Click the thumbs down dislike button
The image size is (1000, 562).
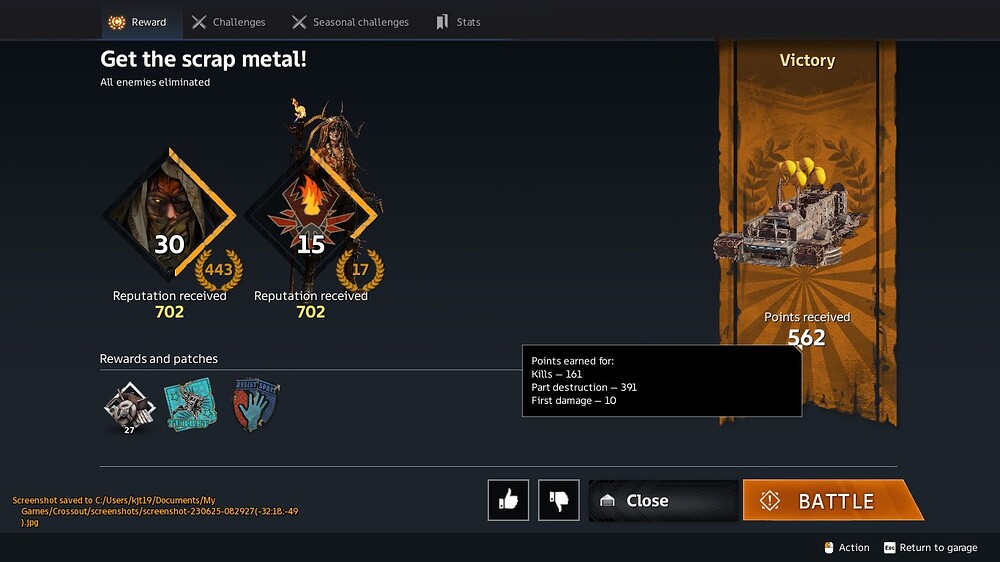(x=559, y=500)
